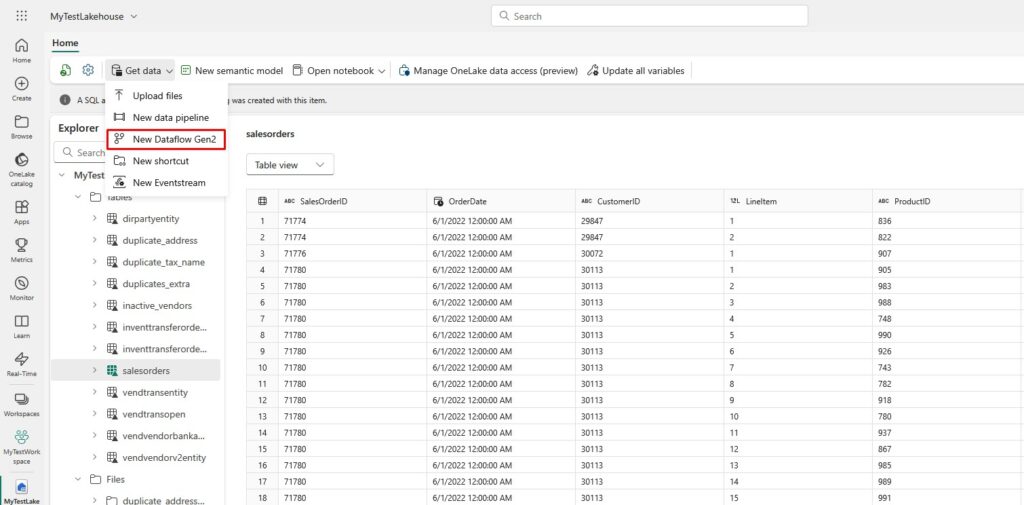Switch to the Home tab
Screen dimensions: 1024x505
[x=65, y=43]
